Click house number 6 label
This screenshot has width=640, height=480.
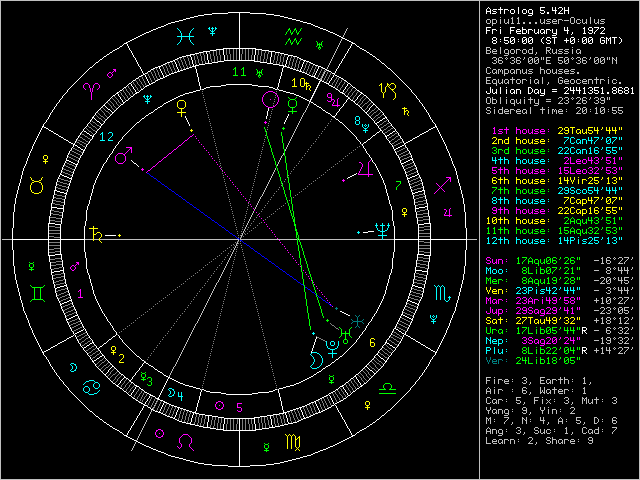[x=372, y=343]
